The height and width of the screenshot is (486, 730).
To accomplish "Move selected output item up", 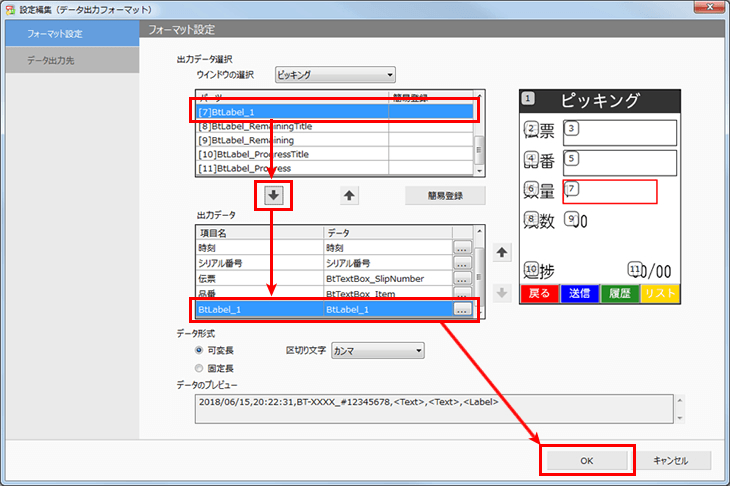I will point(503,252).
